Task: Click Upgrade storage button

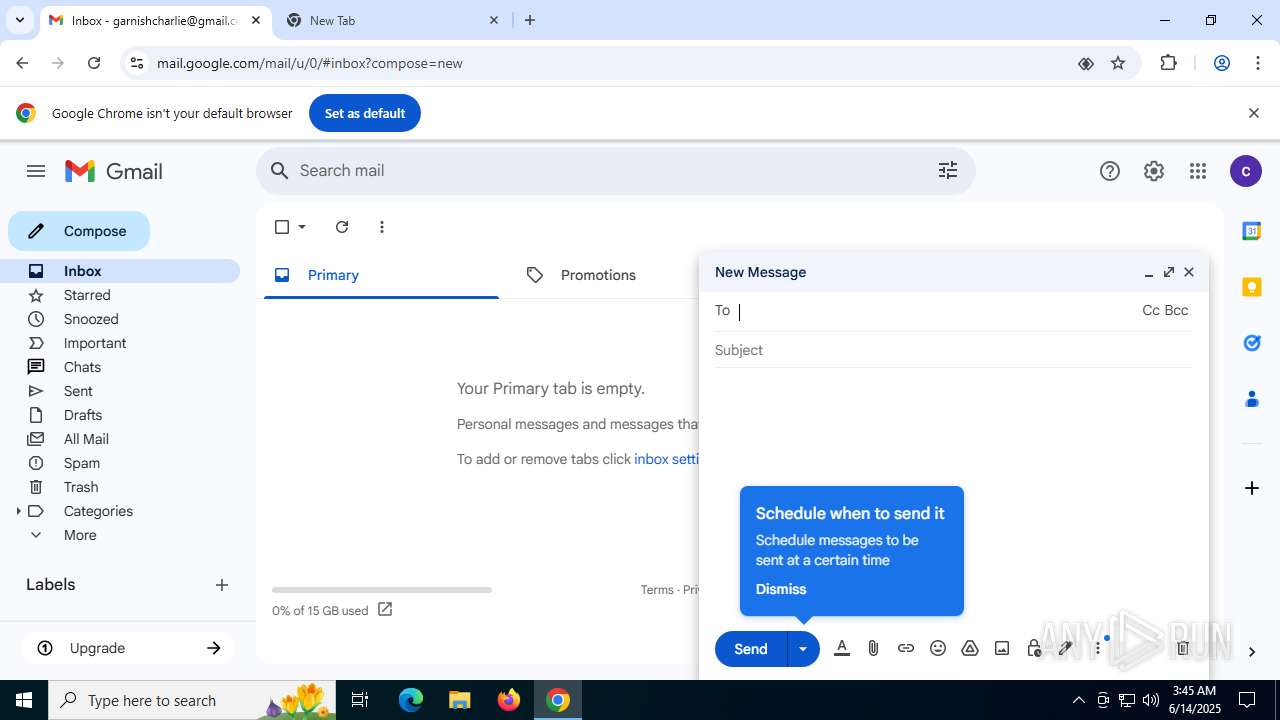Action: click(128, 648)
